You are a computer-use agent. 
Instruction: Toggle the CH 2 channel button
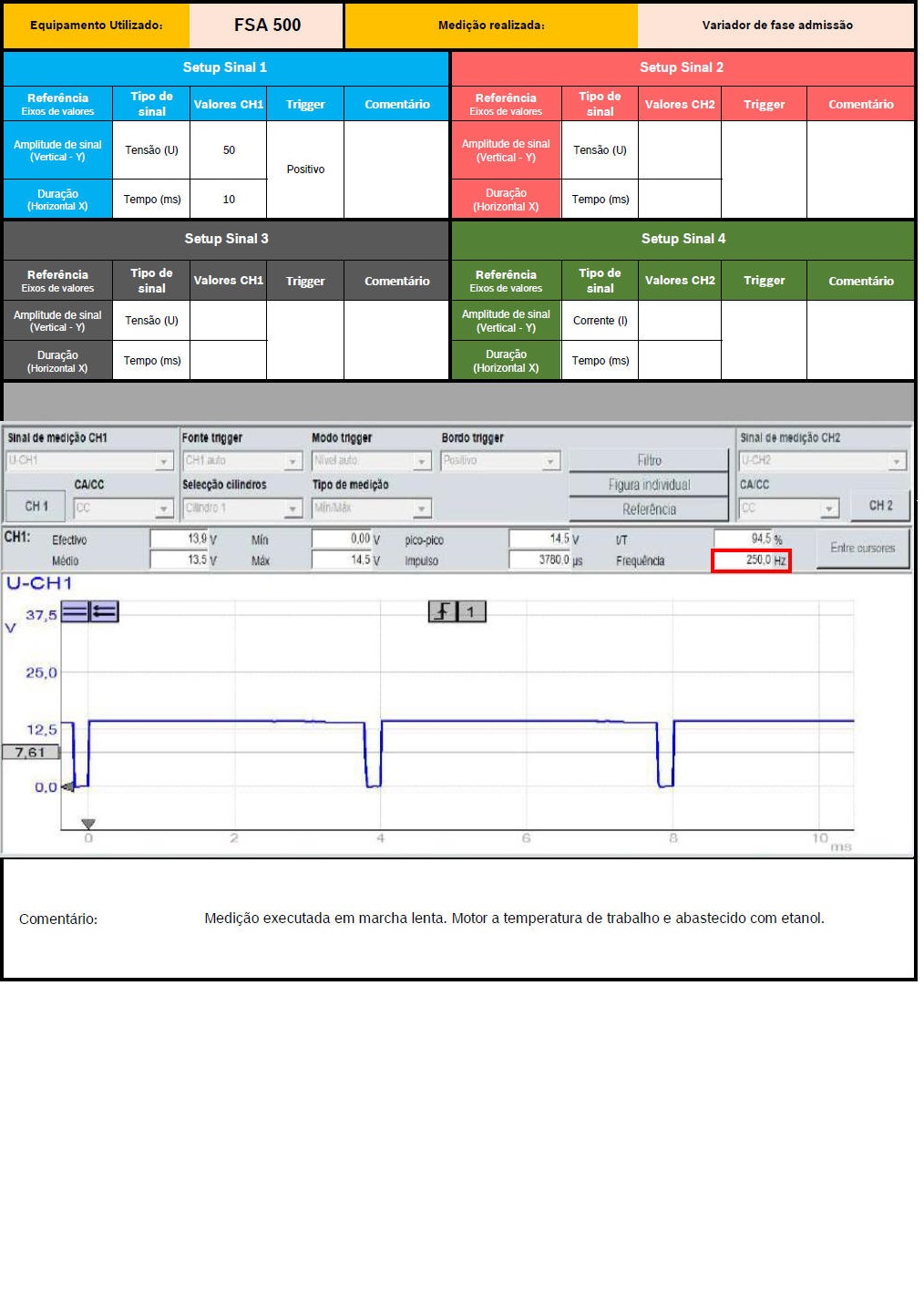point(880,505)
